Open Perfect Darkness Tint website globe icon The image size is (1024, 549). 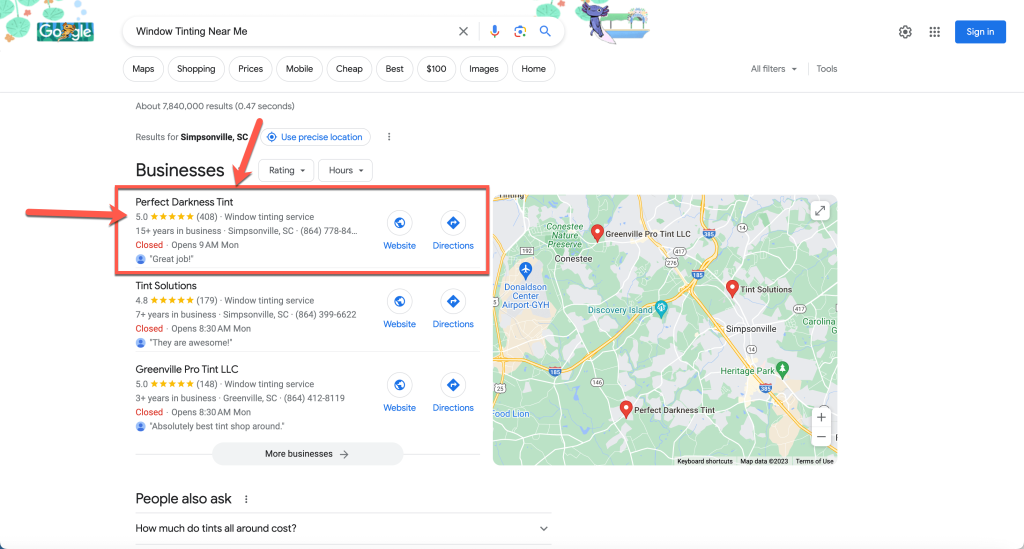400,223
